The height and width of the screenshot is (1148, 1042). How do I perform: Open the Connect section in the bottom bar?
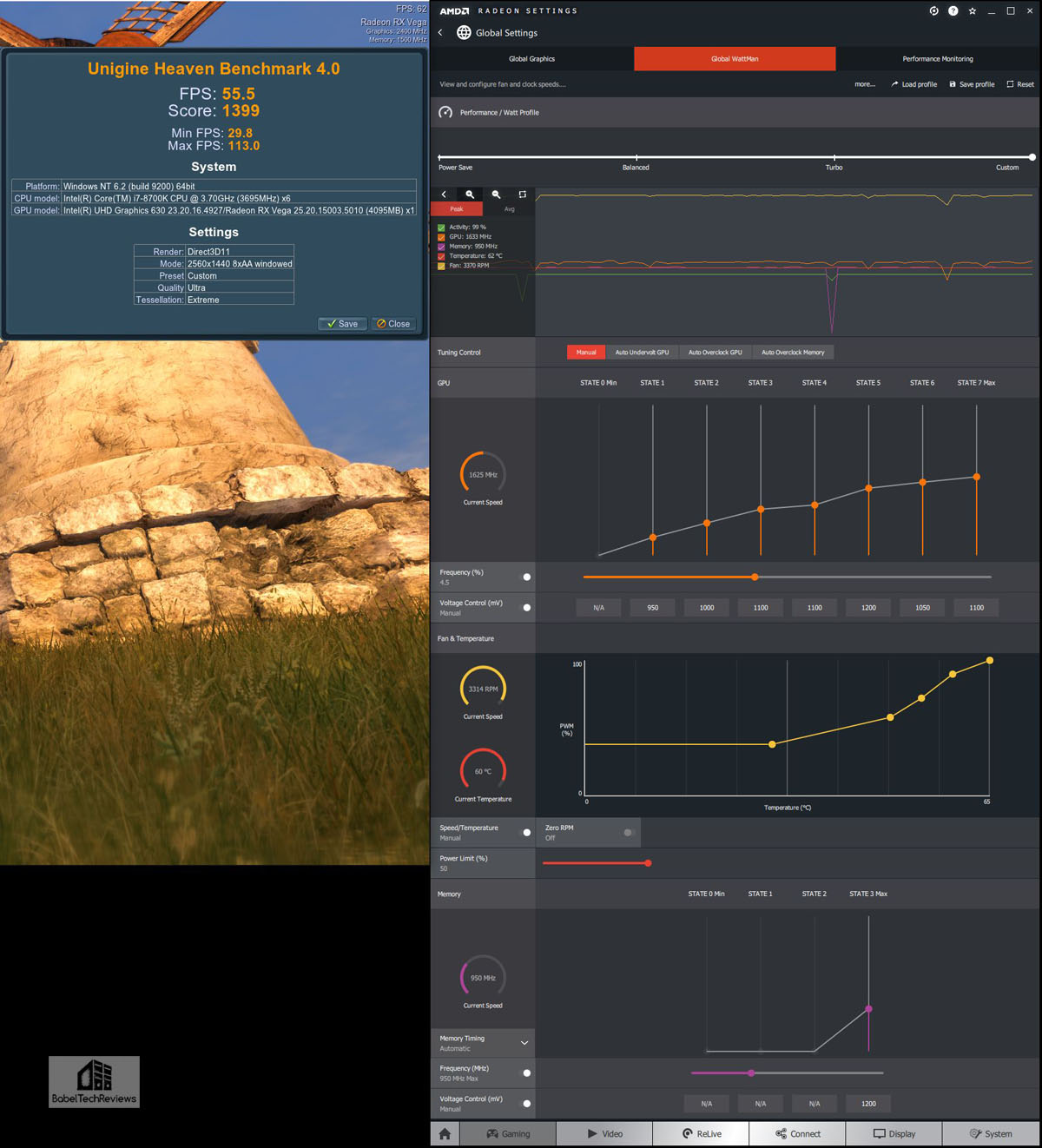coord(798,1133)
